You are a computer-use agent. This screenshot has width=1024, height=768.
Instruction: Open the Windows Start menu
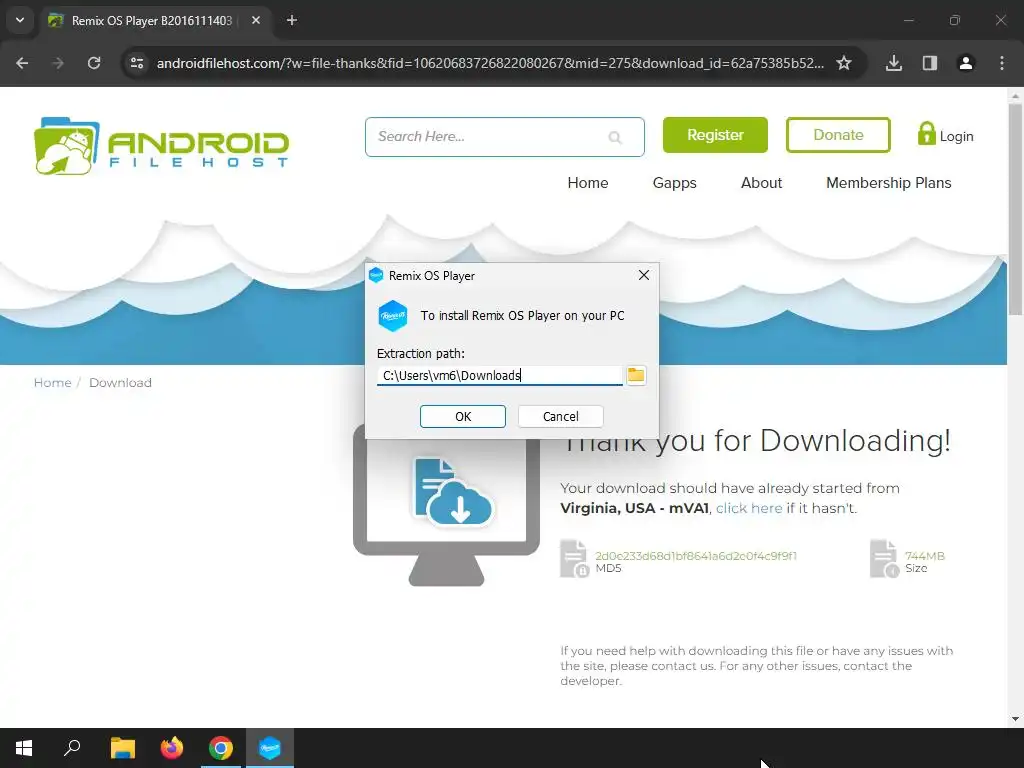coord(24,748)
